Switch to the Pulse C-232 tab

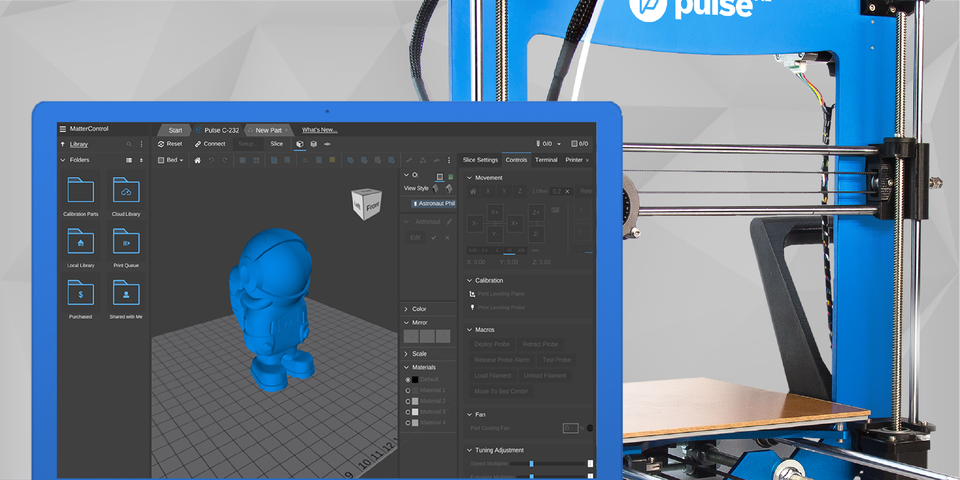pos(217,130)
